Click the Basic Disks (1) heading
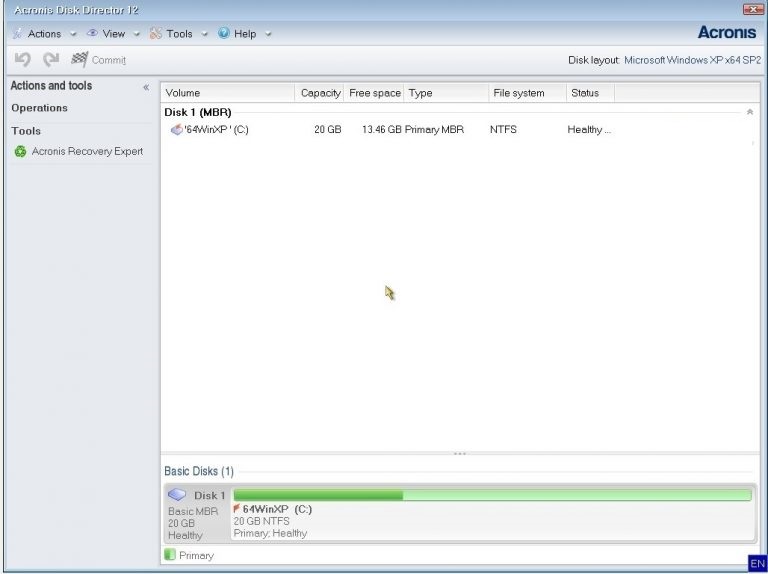Viewport: 768px width, 574px height. (x=199, y=471)
